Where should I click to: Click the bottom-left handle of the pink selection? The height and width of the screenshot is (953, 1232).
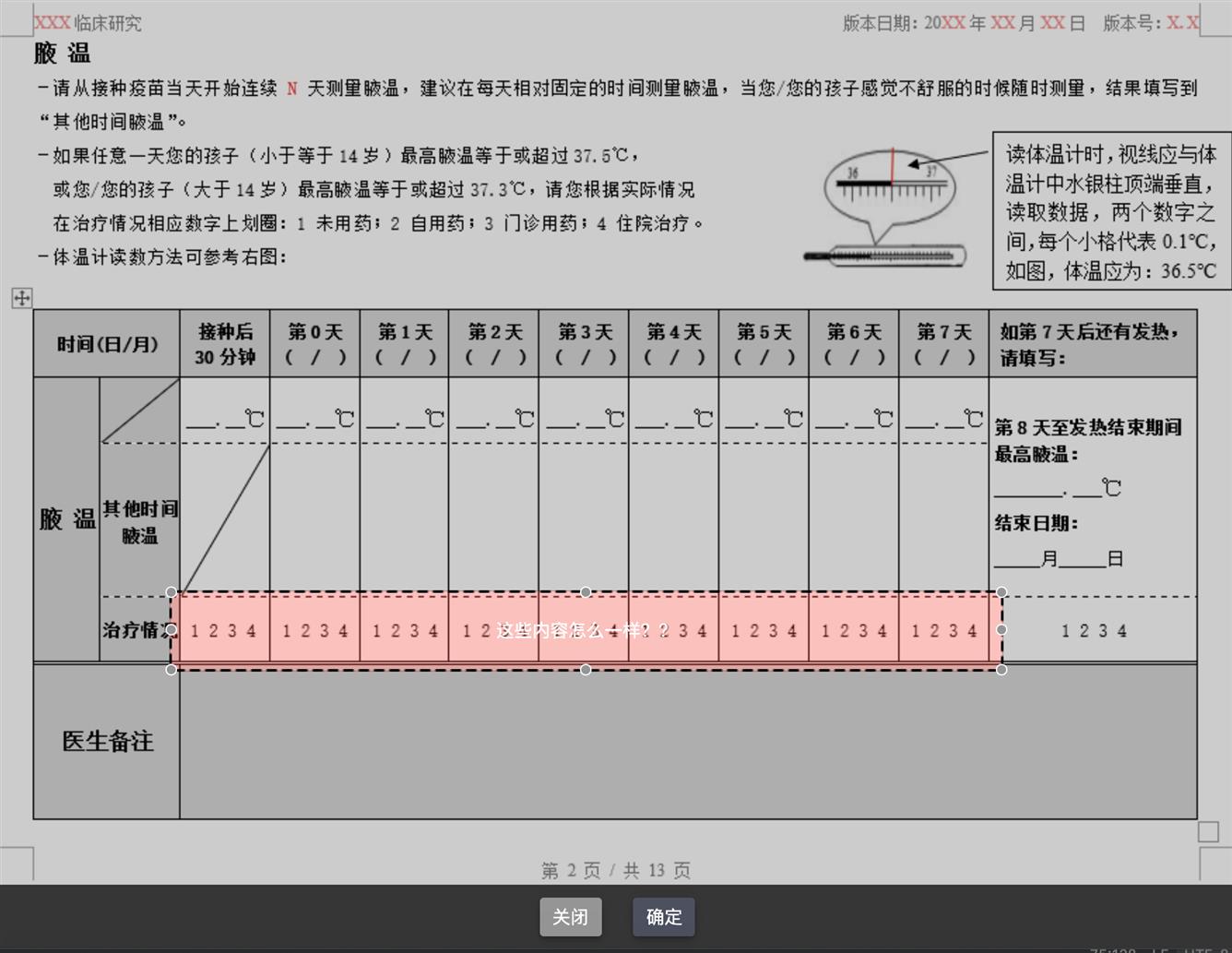172,670
